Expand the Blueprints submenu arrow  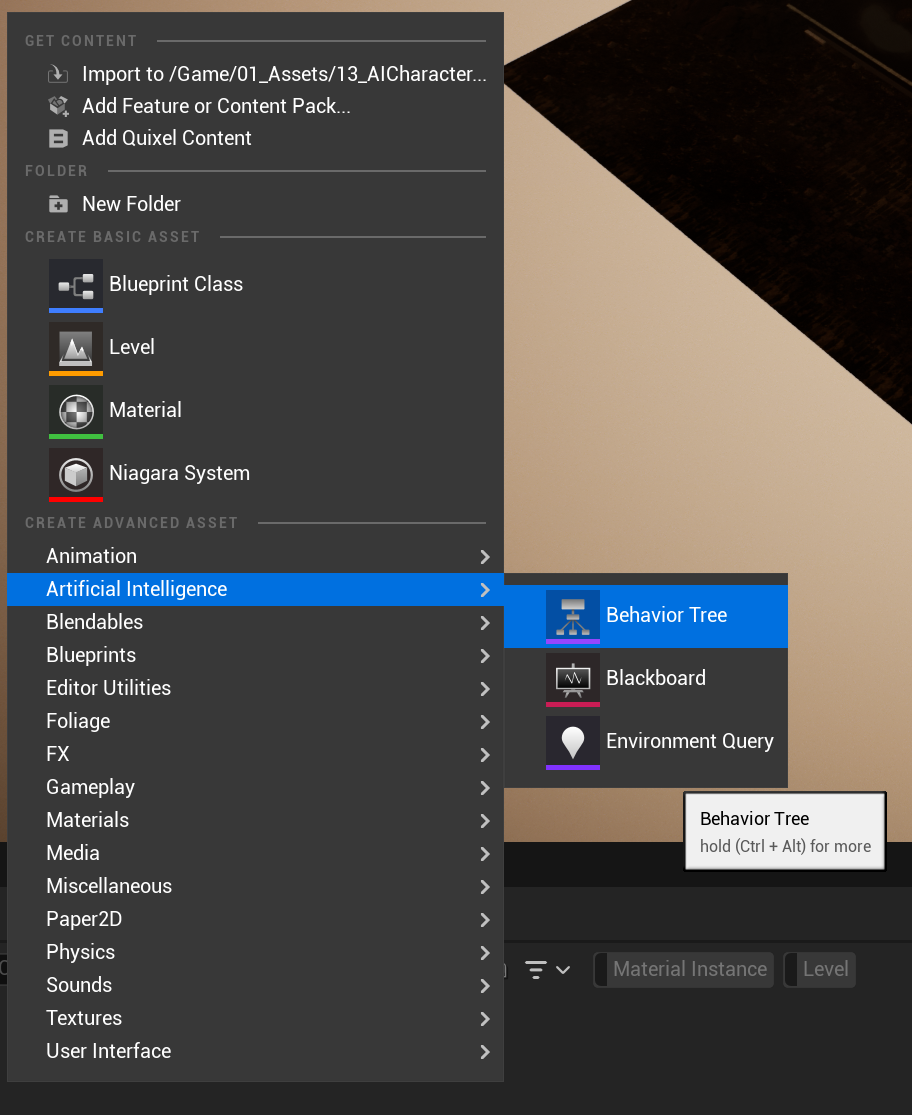click(485, 656)
